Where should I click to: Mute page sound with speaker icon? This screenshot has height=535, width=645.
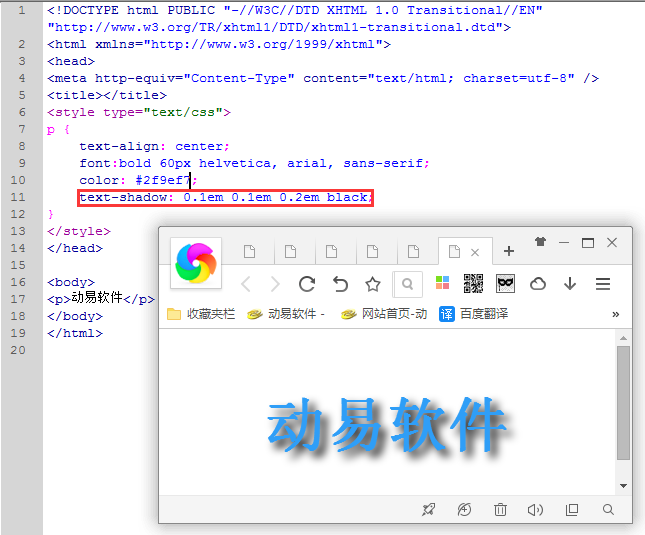click(535, 510)
